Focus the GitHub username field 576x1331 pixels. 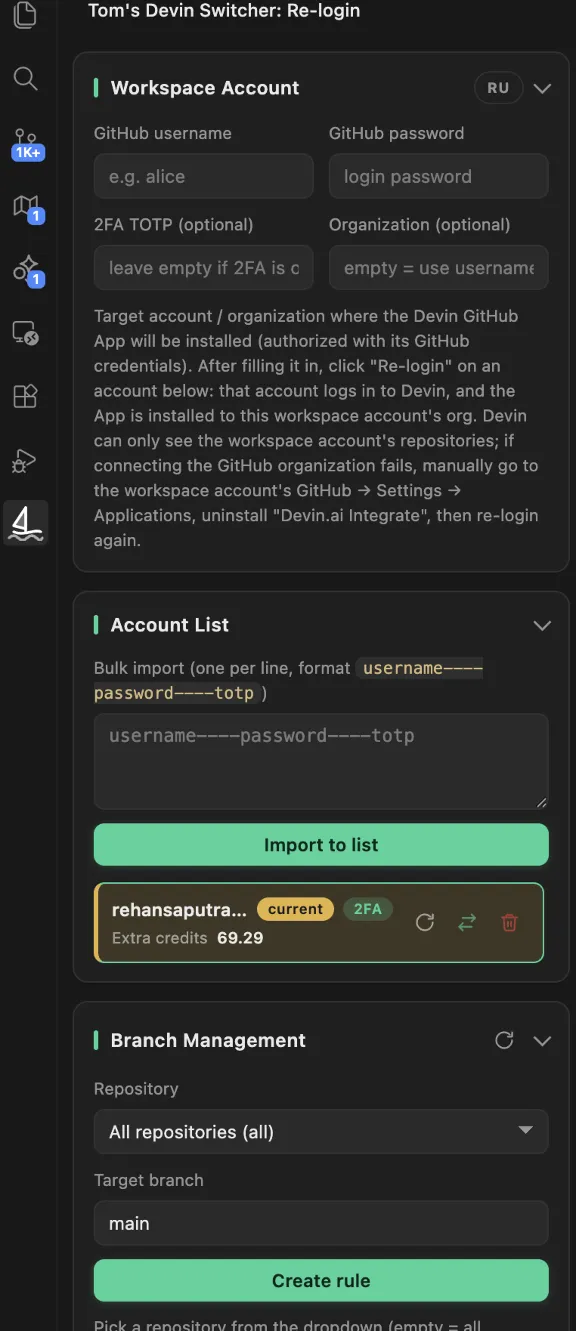[x=204, y=176]
